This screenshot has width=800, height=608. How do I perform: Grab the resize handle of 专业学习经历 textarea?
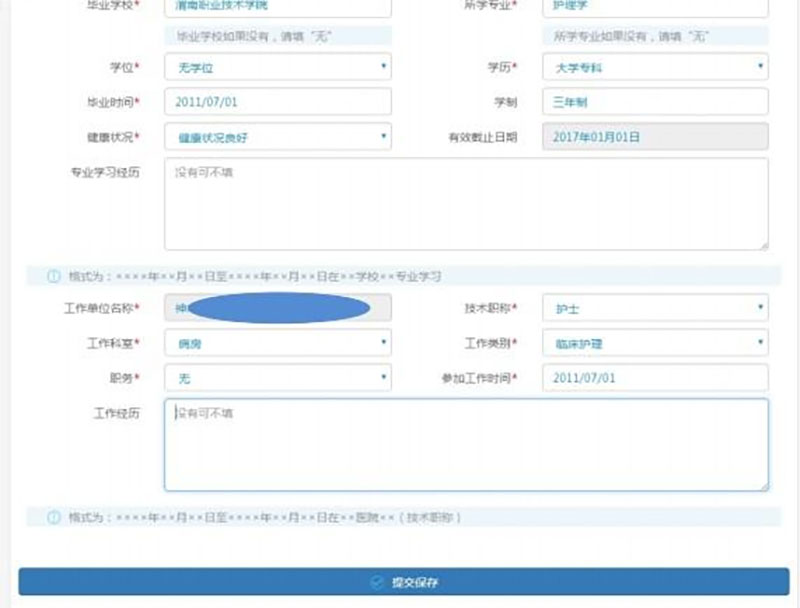pos(763,244)
